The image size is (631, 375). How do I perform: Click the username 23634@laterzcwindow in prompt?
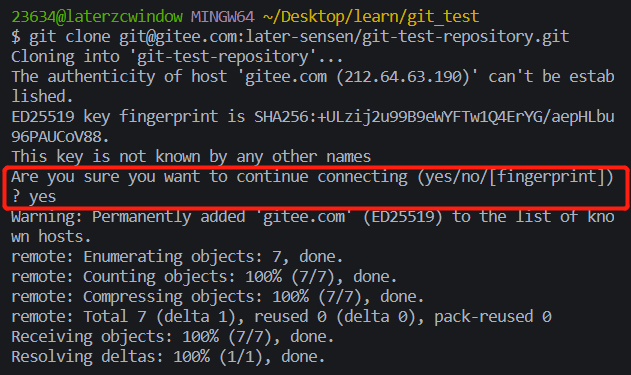click(x=97, y=17)
